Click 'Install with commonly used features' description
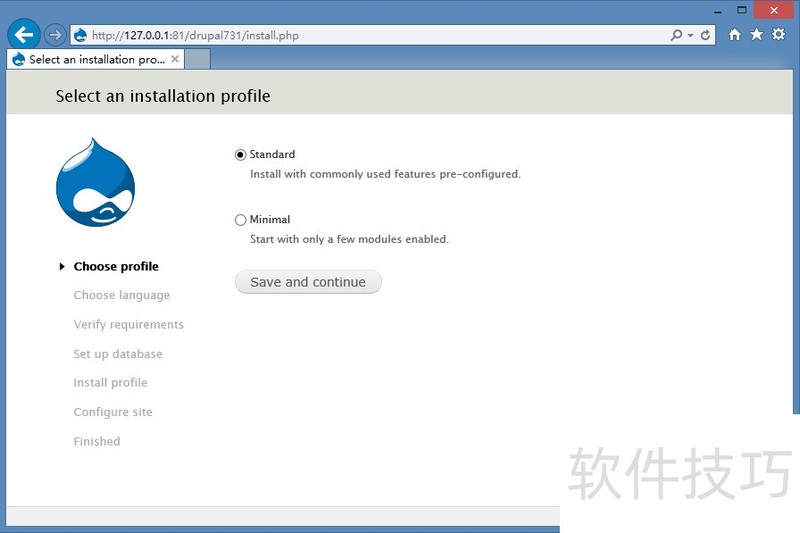This screenshot has width=800, height=533. pyautogui.click(x=385, y=174)
